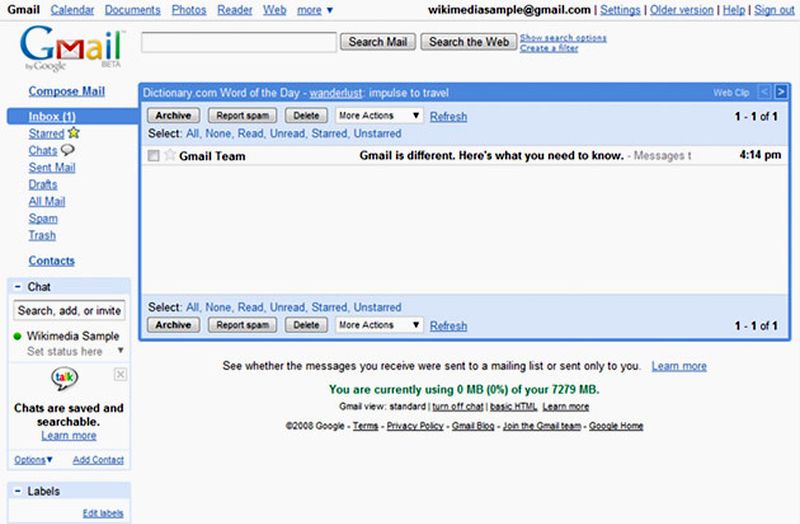Open Reader from top bar

point(235,10)
